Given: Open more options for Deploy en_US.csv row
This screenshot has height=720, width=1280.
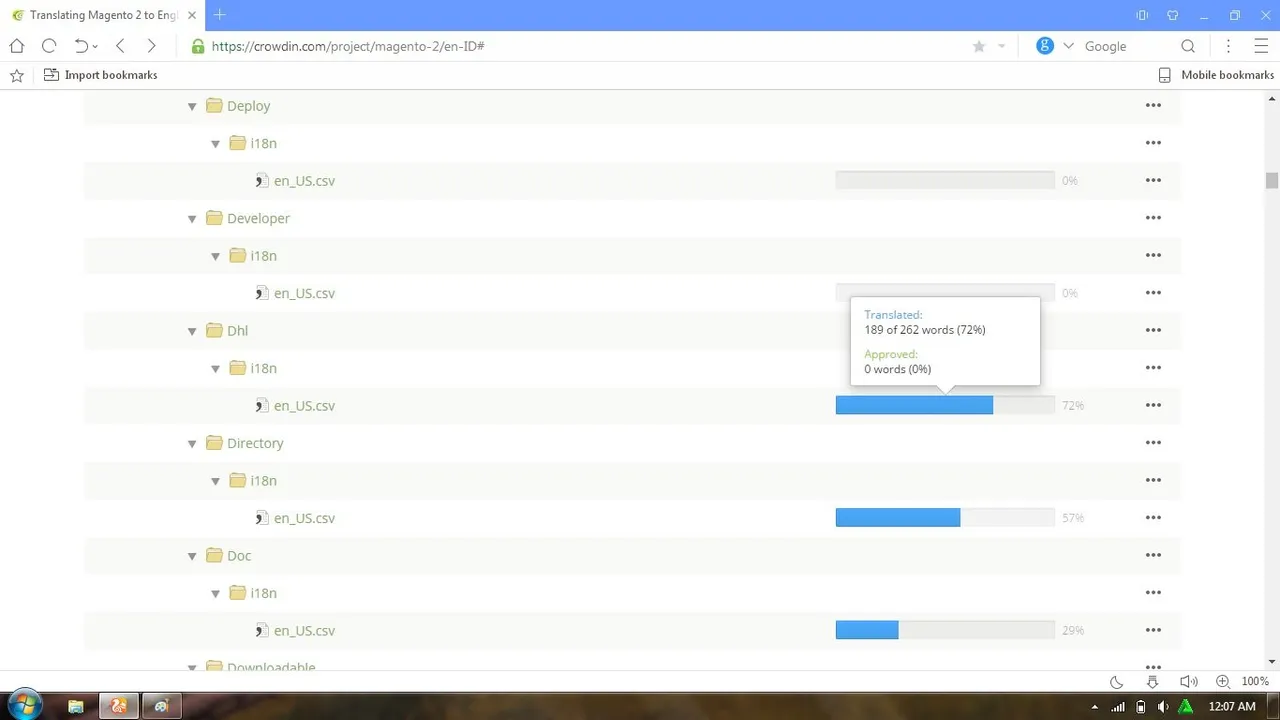Looking at the screenshot, I should (x=1153, y=180).
